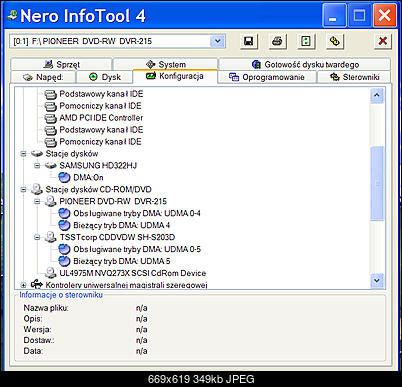Click the red X exit icon
The height and width of the screenshot is (387, 402).
pos(383,41)
